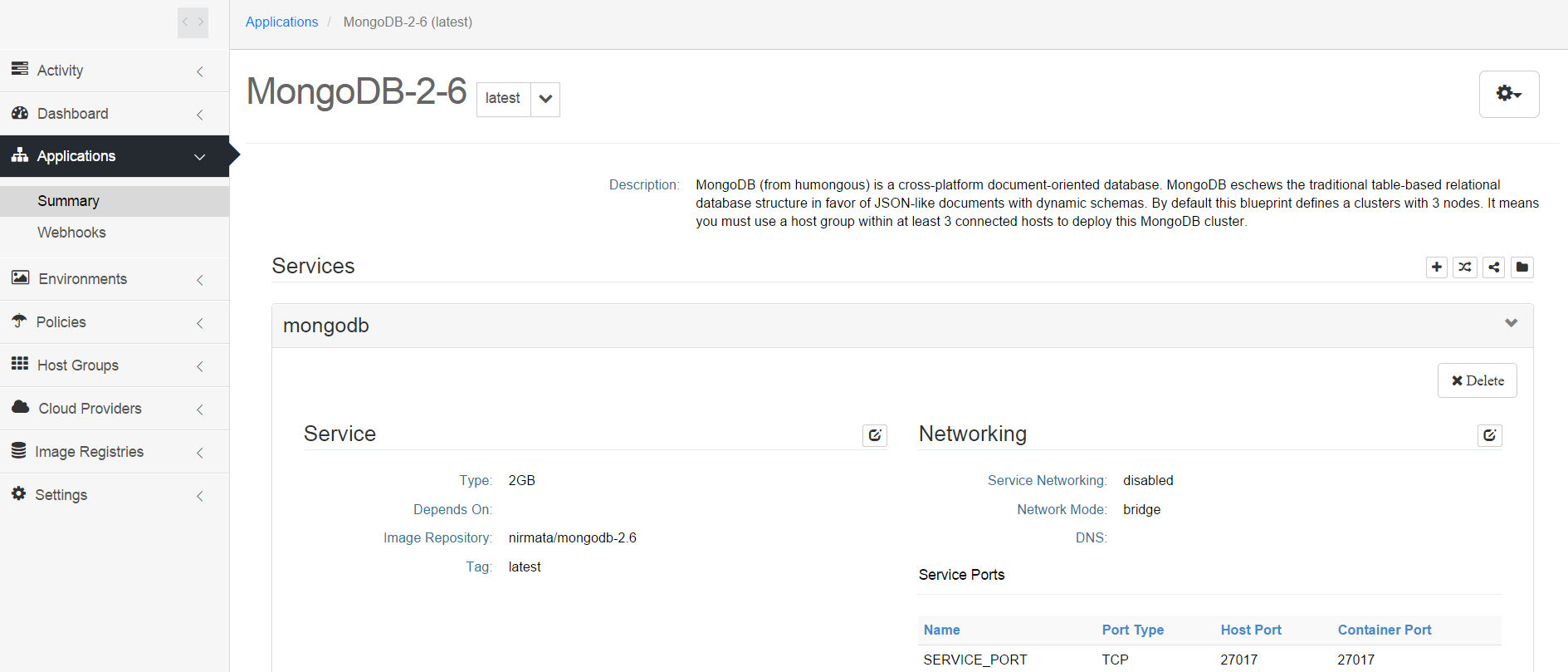
Task: Click the latest version button
Action: pyautogui.click(x=503, y=99)
